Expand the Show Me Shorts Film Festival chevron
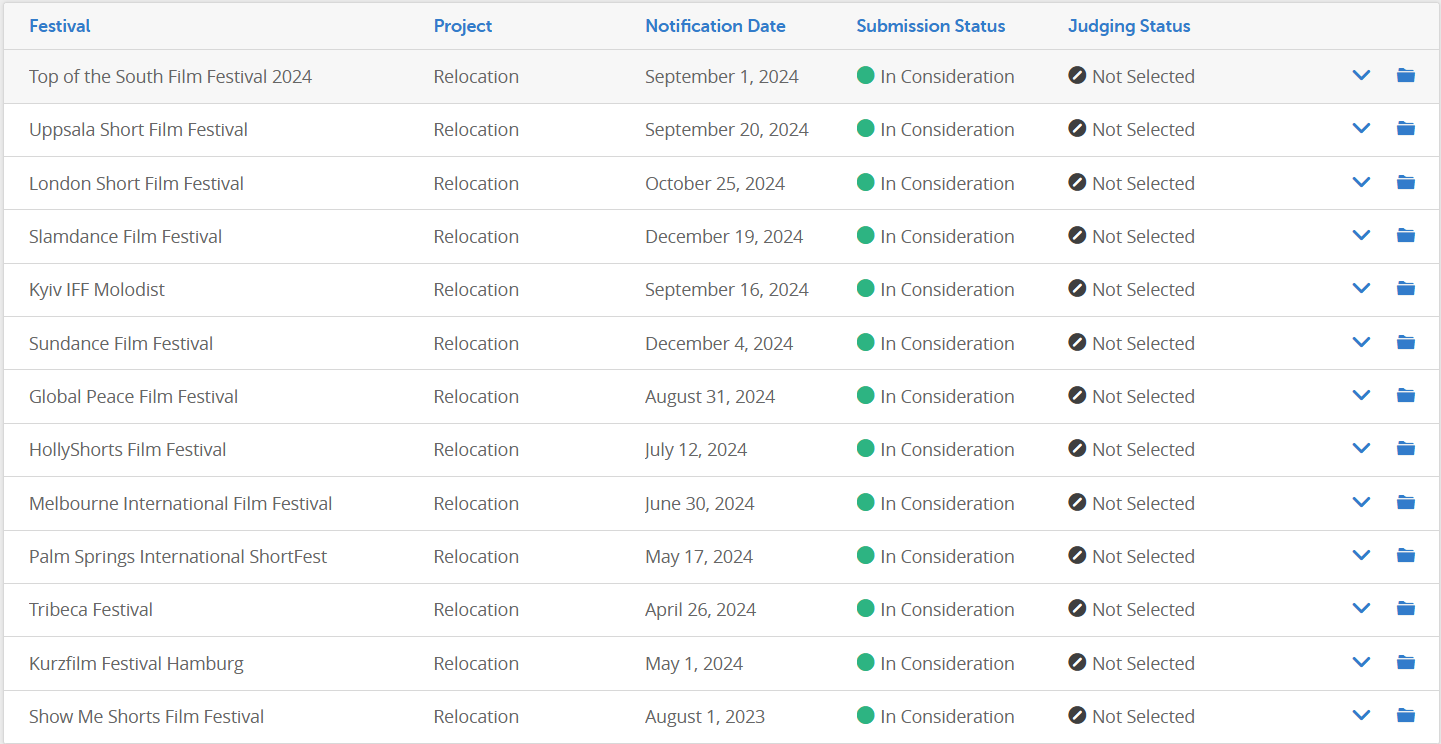The height and width of the screenshot is (744, 1441). (1361, 715)
